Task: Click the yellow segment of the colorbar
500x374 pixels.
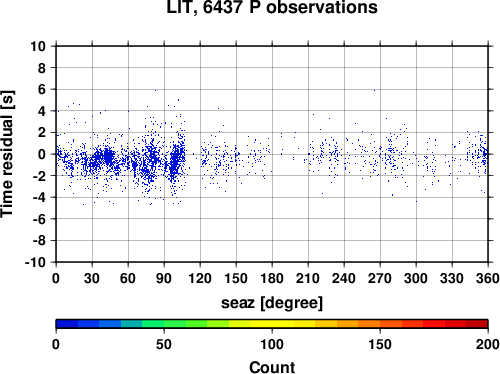Action: pyautogui.click(x=272, y=324)
